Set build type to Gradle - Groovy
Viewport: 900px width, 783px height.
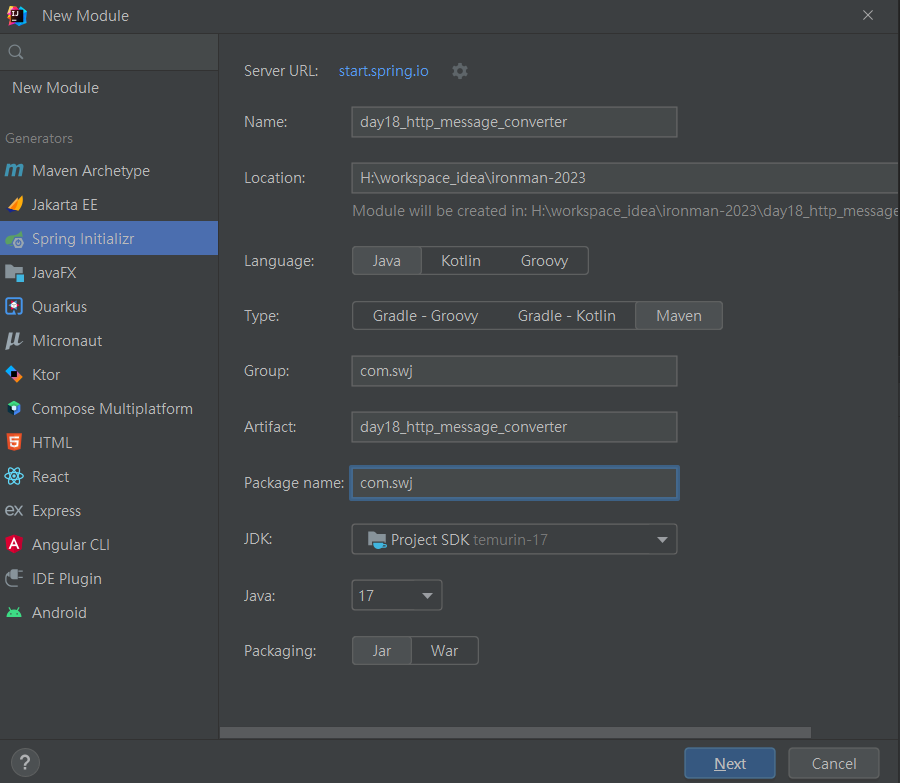pyautogui.click(x=425, y=316)
